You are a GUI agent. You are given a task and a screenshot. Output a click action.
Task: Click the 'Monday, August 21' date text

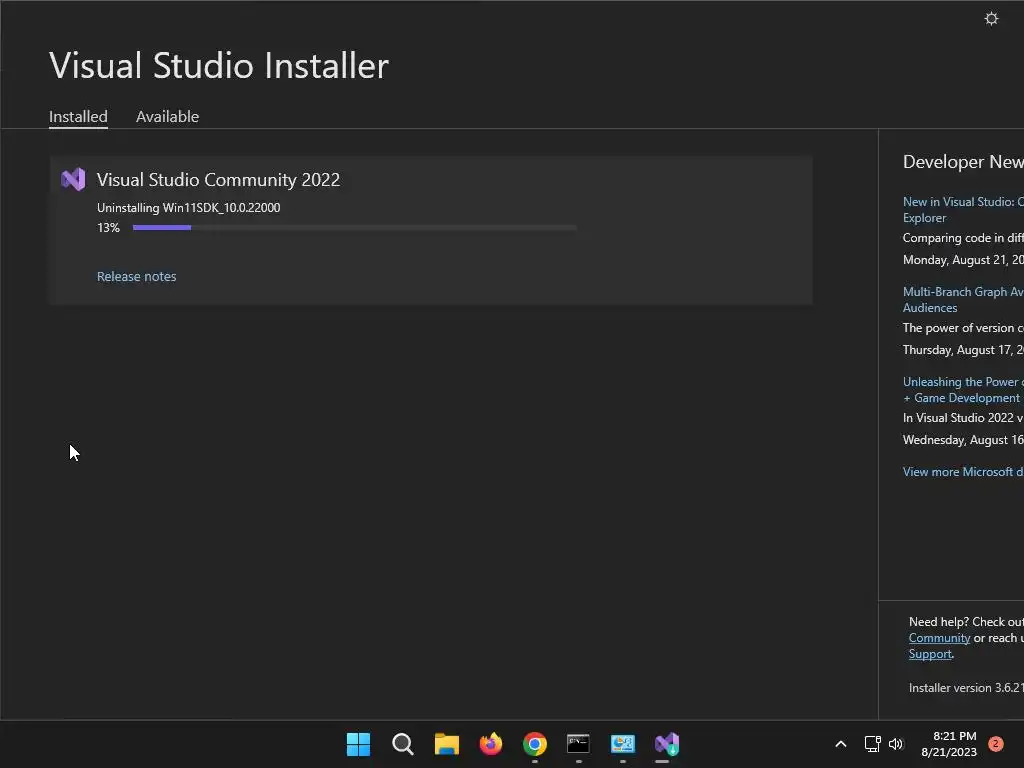963,260
